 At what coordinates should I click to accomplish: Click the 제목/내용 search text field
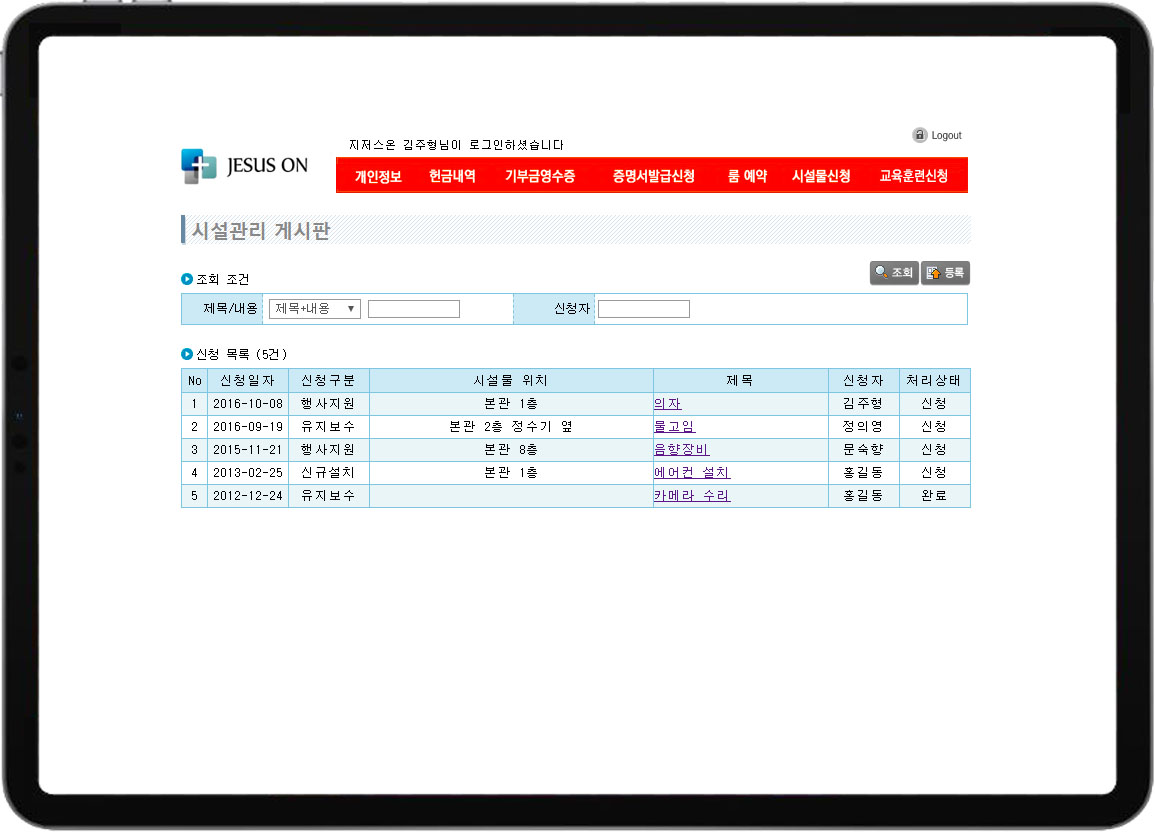[414, 309]
